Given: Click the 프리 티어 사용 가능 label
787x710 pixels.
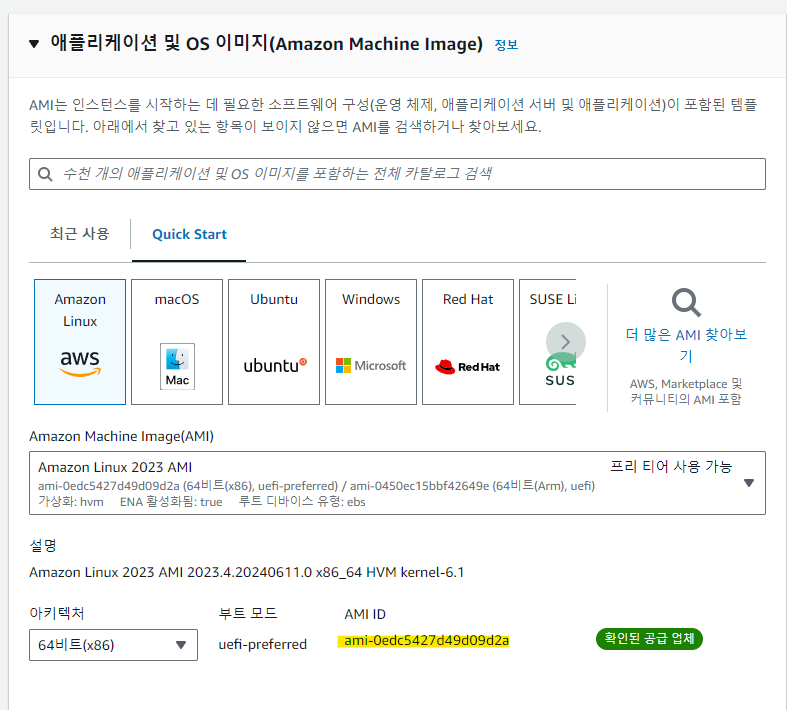Looking at the screenshot, I should click(671, 467).
